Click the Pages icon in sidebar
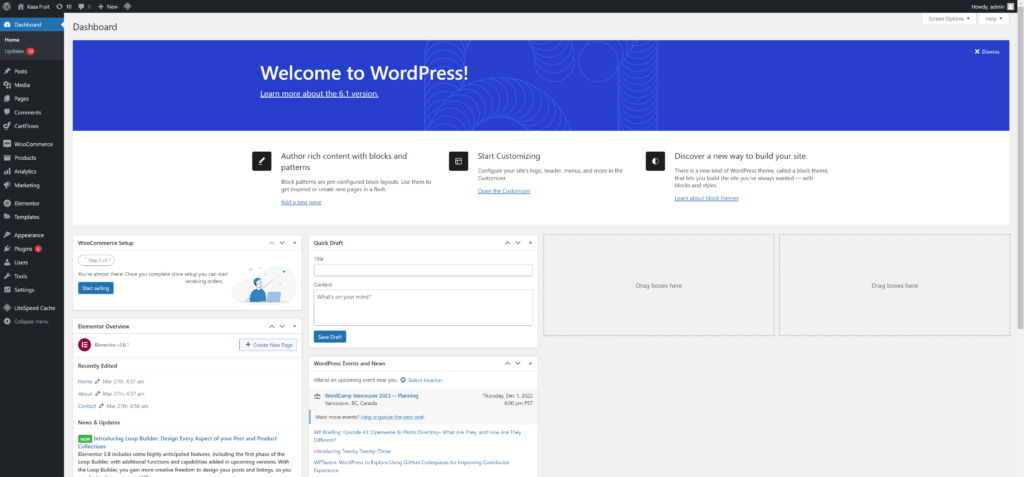The height and width of the screenshot is (477, 1024). (7, 99)
